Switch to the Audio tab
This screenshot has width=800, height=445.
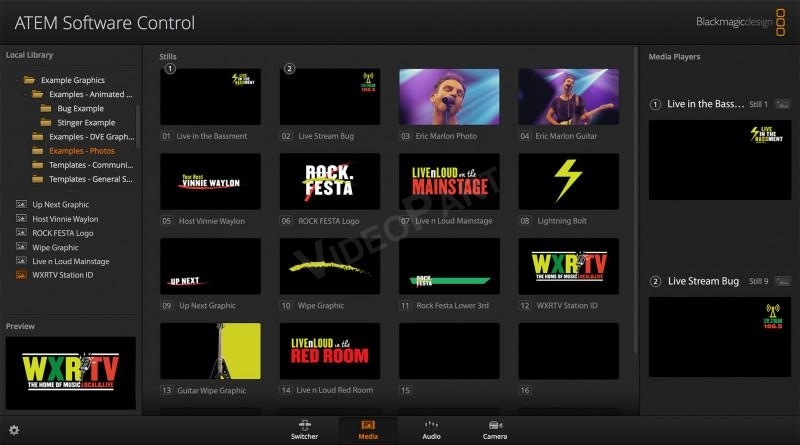tap(431, 430)
